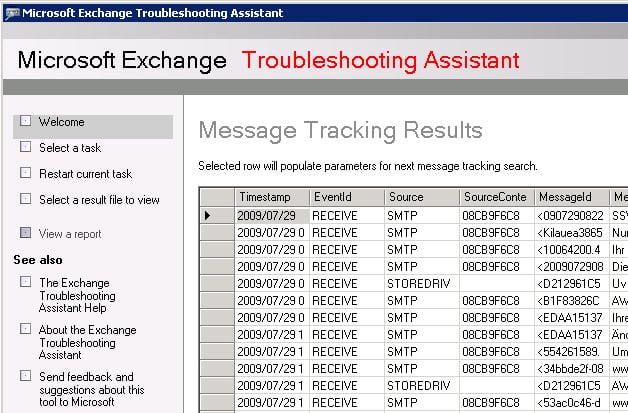This screenshot has width=628, height=413.
Task: Select row header of the <554261589. row
Action: [x=217, y=352]
